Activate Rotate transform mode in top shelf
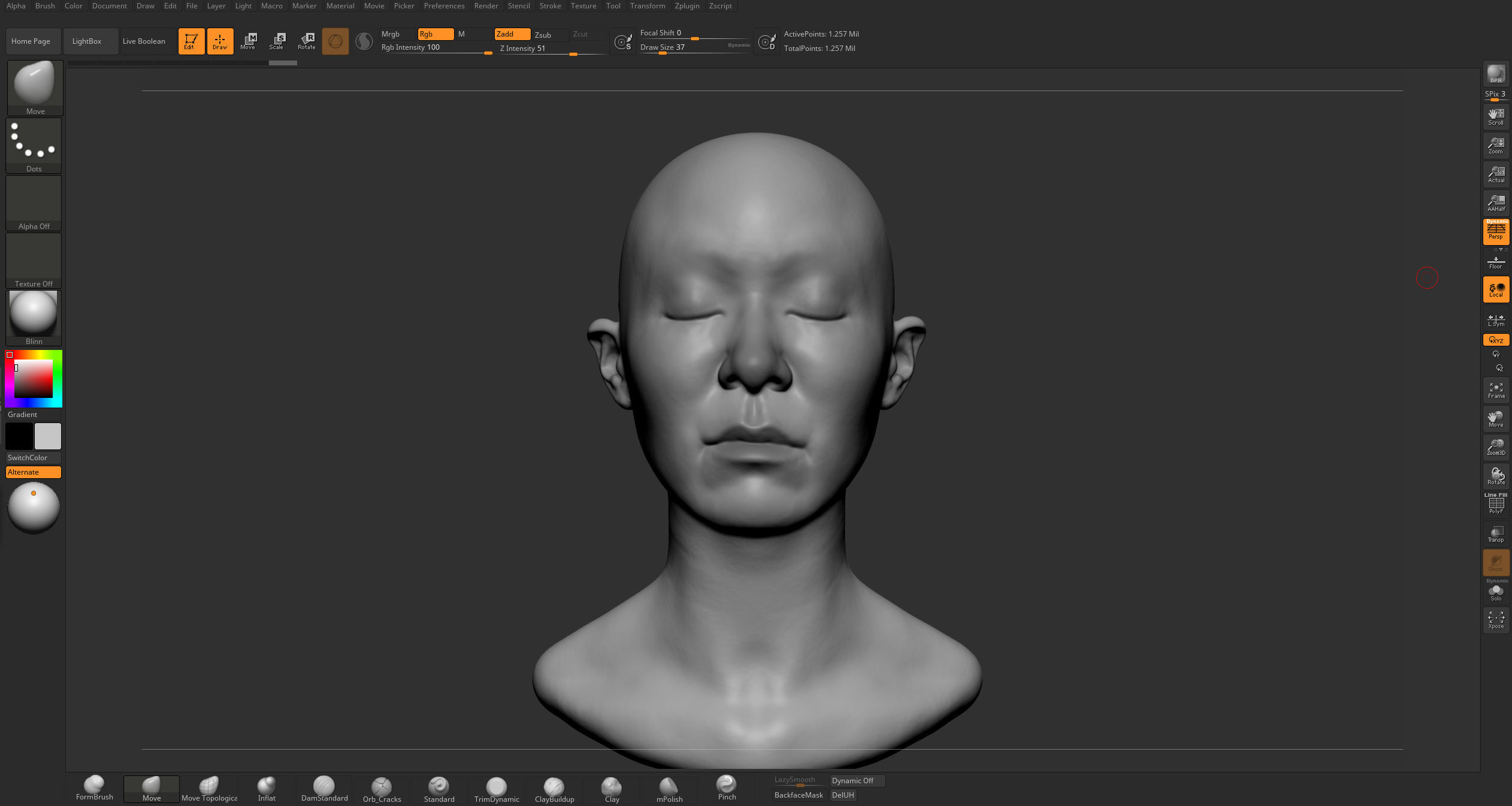This screenshot has height=806, width=1512. coord(306,41)
